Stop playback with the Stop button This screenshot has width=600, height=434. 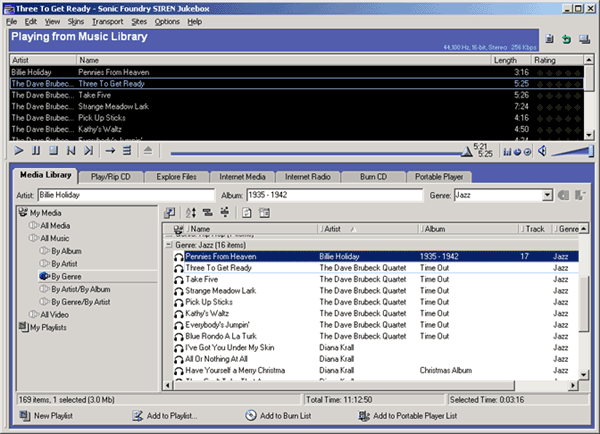tap(54, 151)
